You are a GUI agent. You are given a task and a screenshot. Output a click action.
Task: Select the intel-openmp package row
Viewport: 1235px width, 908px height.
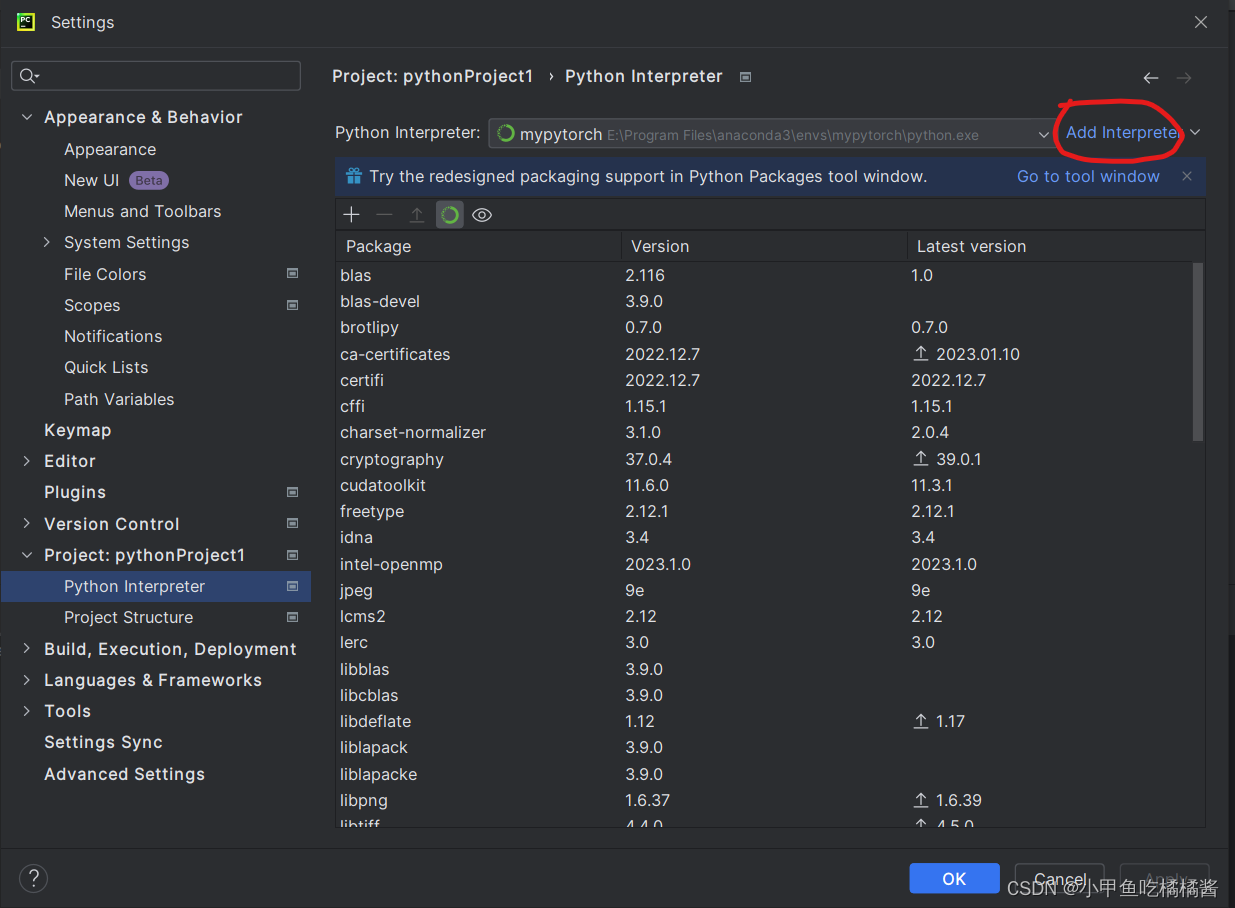pyautogui.click(x=764, y=564)
